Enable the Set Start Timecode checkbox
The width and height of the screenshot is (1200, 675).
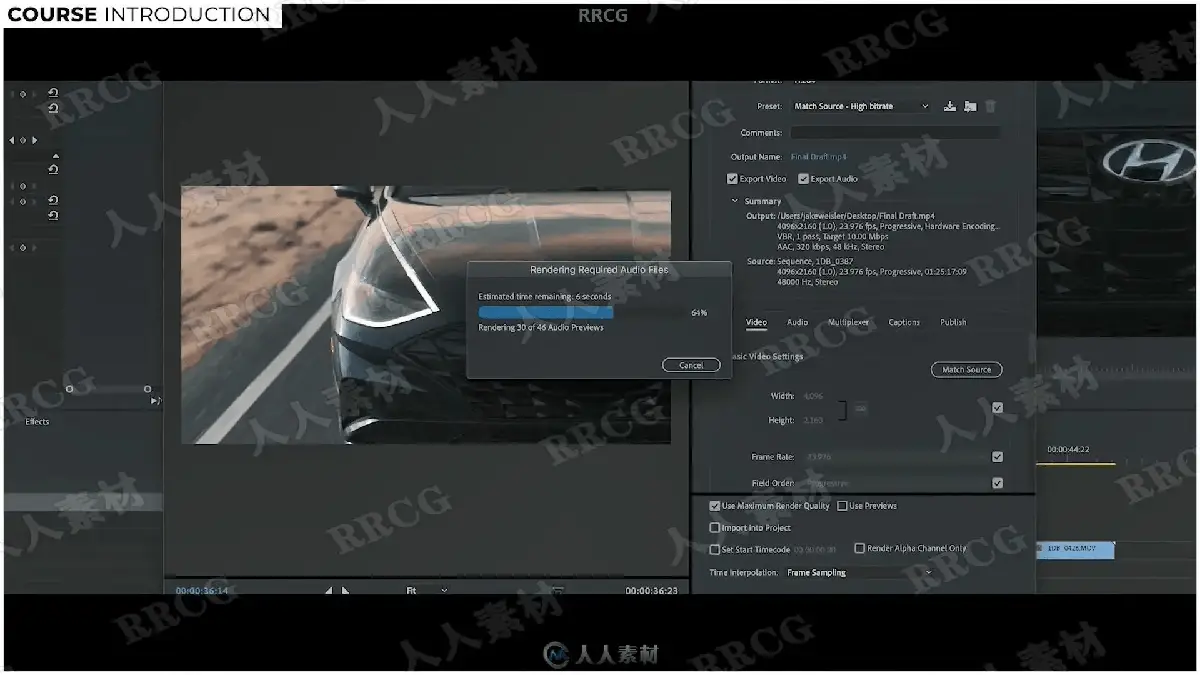(x=714, y=549)
